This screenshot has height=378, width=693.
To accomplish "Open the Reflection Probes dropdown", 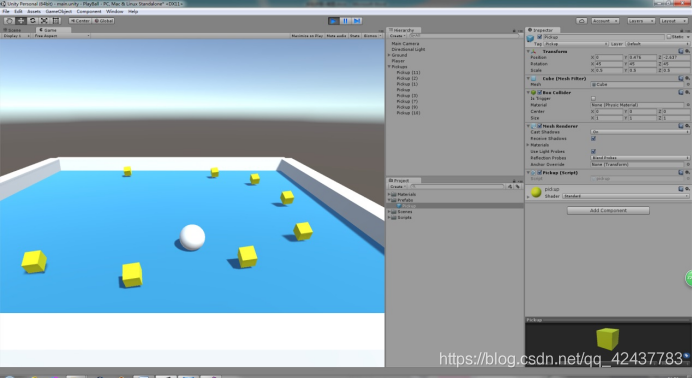I will coord(640,158).
